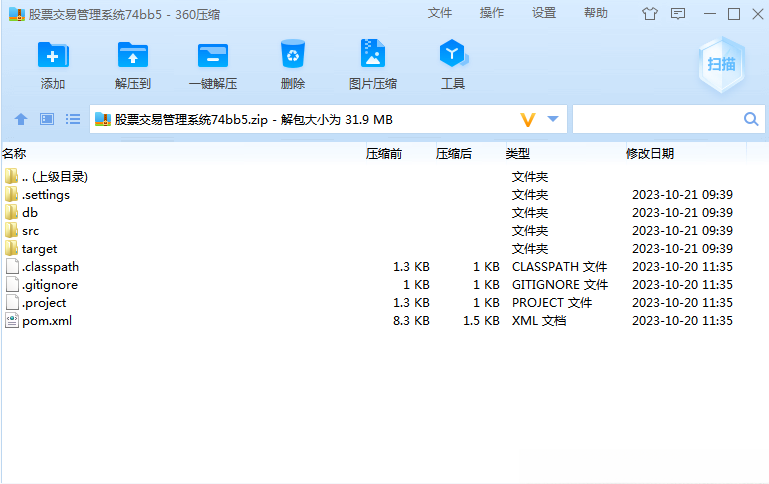Image resolution: width=769 pixels, height=484 pixels.
Task: Click the target folder icon
Action: 12,248
